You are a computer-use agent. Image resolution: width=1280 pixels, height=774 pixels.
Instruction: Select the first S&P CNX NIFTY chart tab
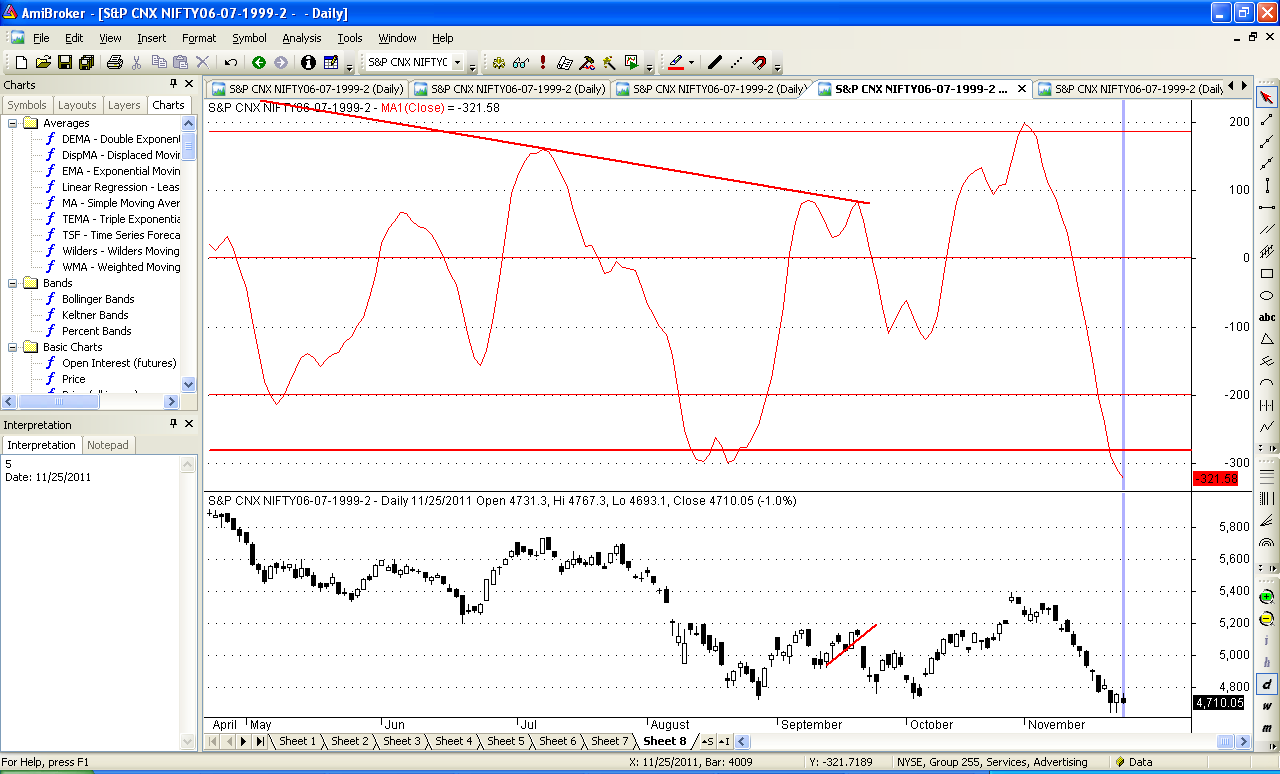(306, 89)
